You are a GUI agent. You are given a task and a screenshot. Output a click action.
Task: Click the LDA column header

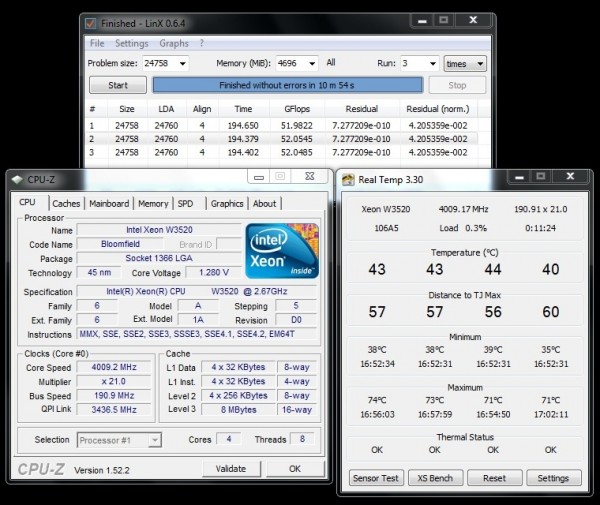coord(166,109)
